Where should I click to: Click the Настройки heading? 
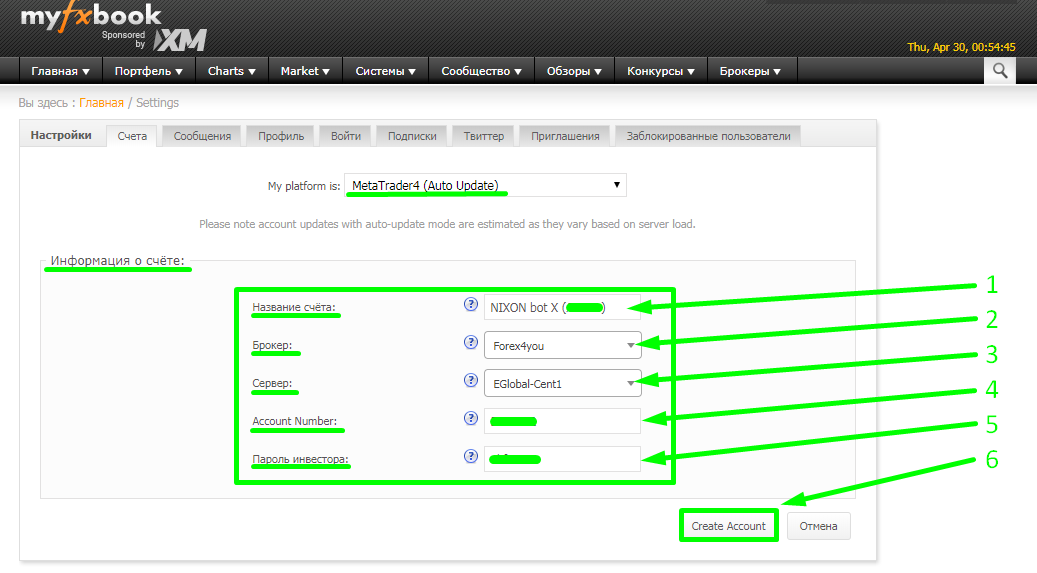click(x=61, y=135)
